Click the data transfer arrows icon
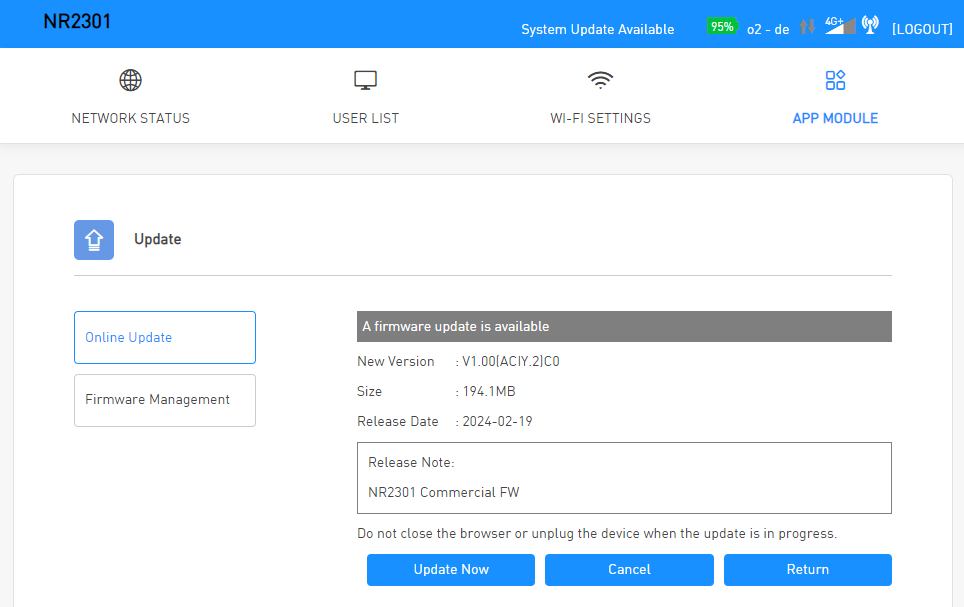Screen dimensions: 964x607 tap(807, 26)
